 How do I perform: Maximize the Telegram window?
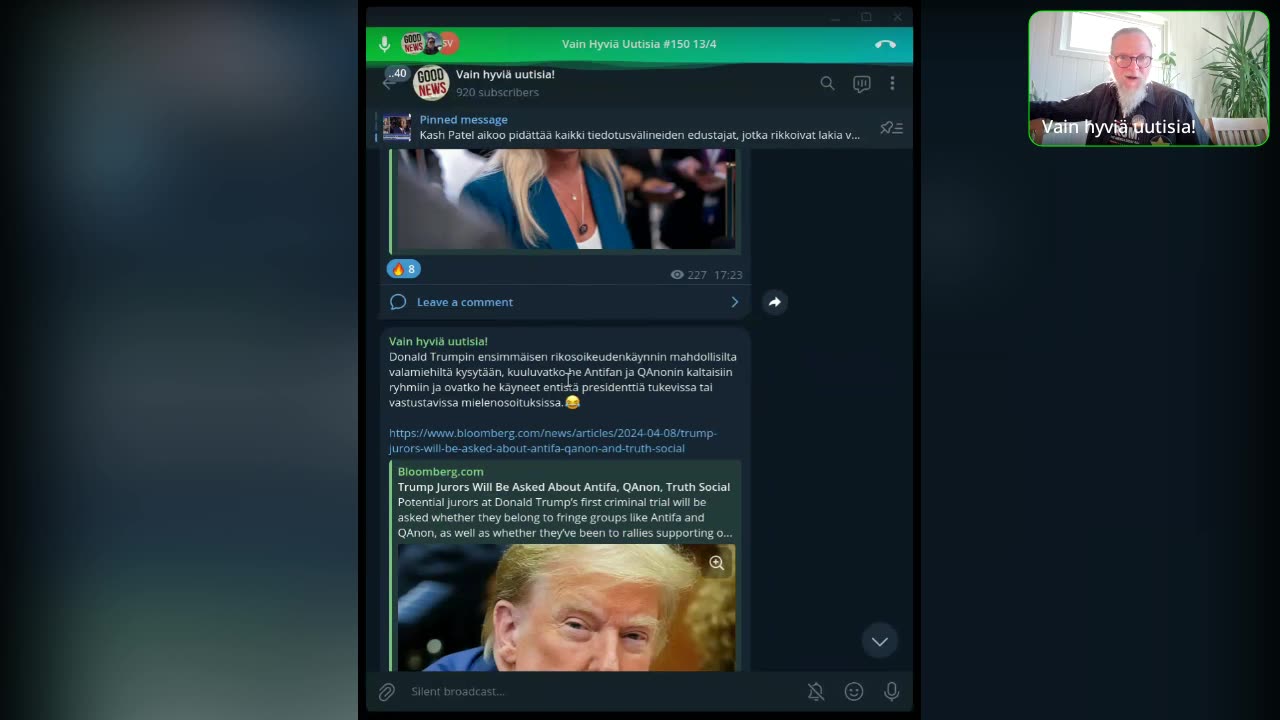pyautogui.click(x=866, y=17)
